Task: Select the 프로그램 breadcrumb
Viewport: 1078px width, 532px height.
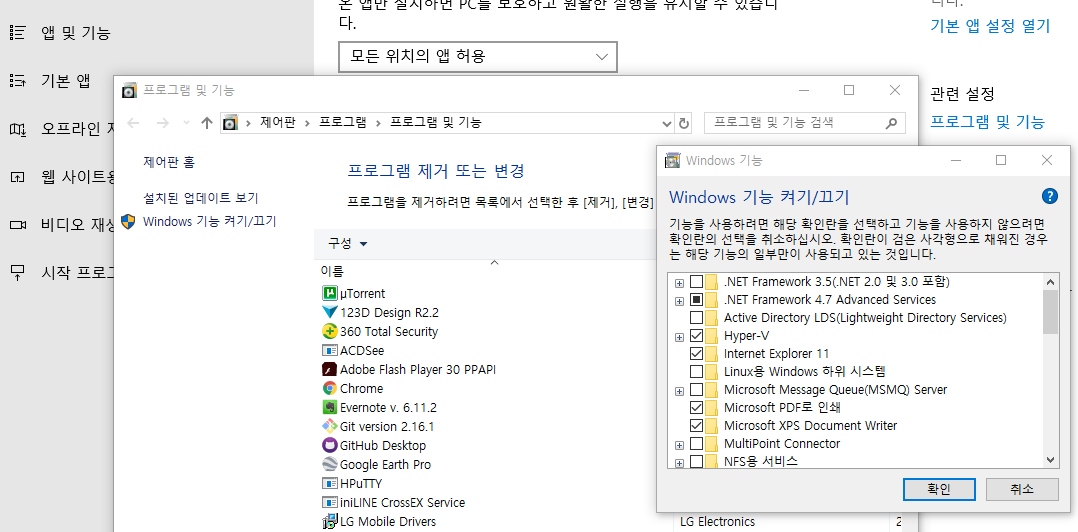Action: click(x=342, y=123)
